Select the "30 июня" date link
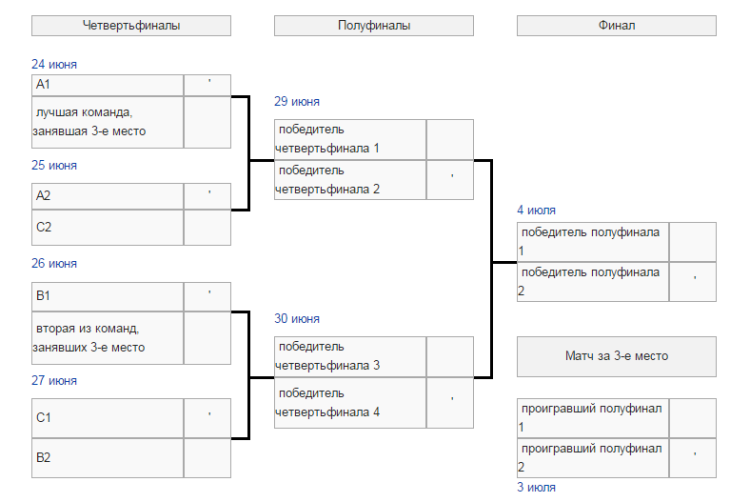 tap(297, 318)
